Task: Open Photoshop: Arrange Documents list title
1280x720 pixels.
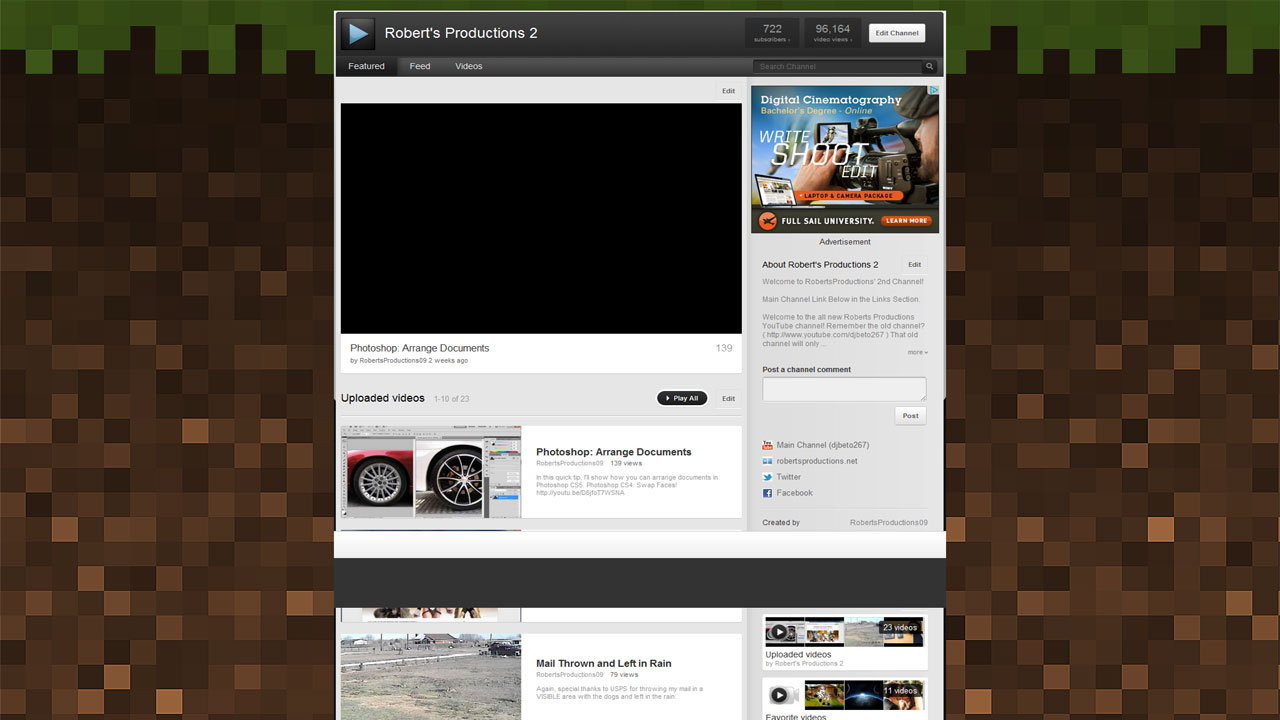Action: 613,452
